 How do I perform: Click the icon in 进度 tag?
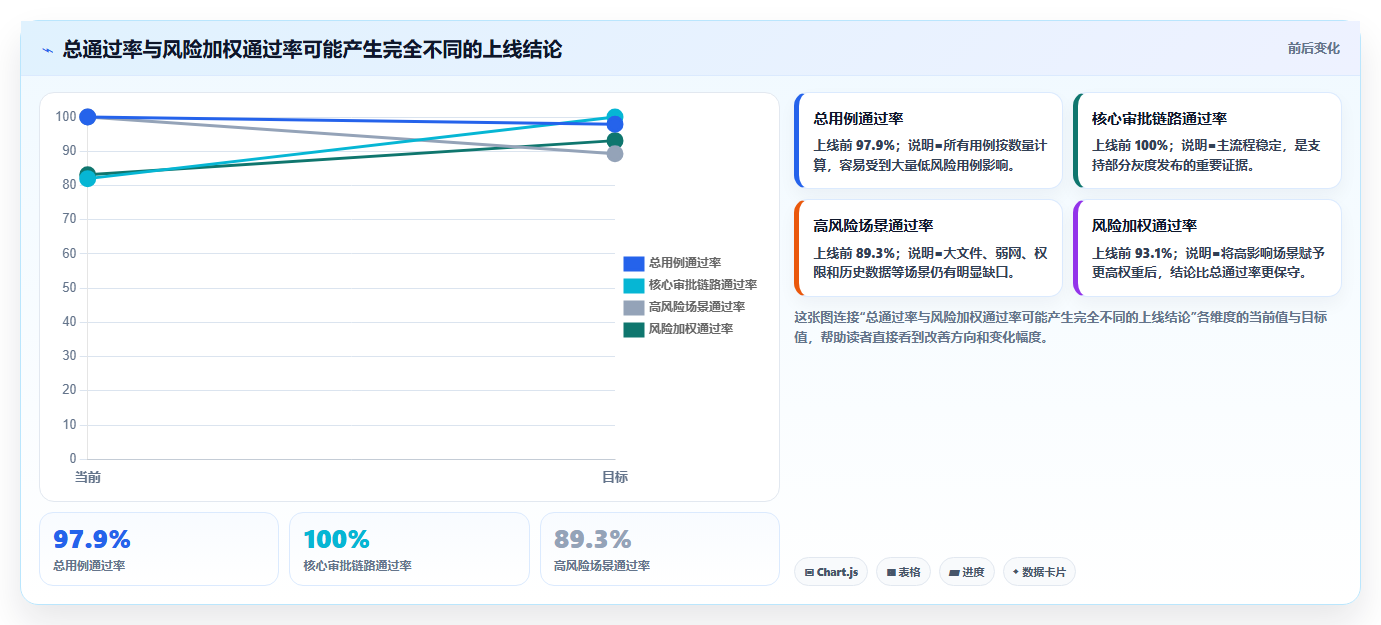point(954,573)
